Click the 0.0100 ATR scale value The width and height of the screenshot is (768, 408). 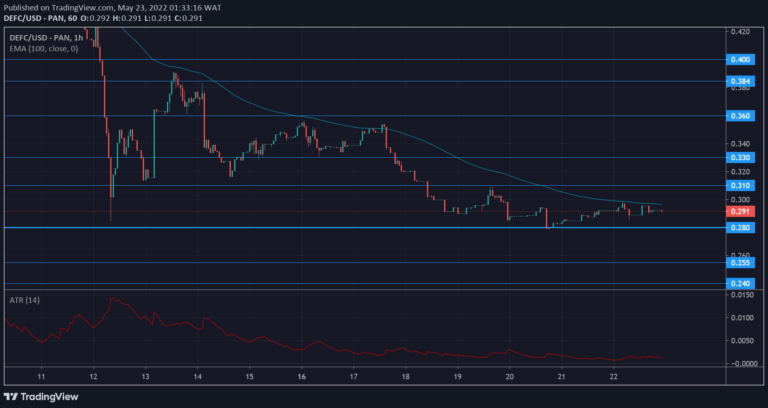coord(744,318)
